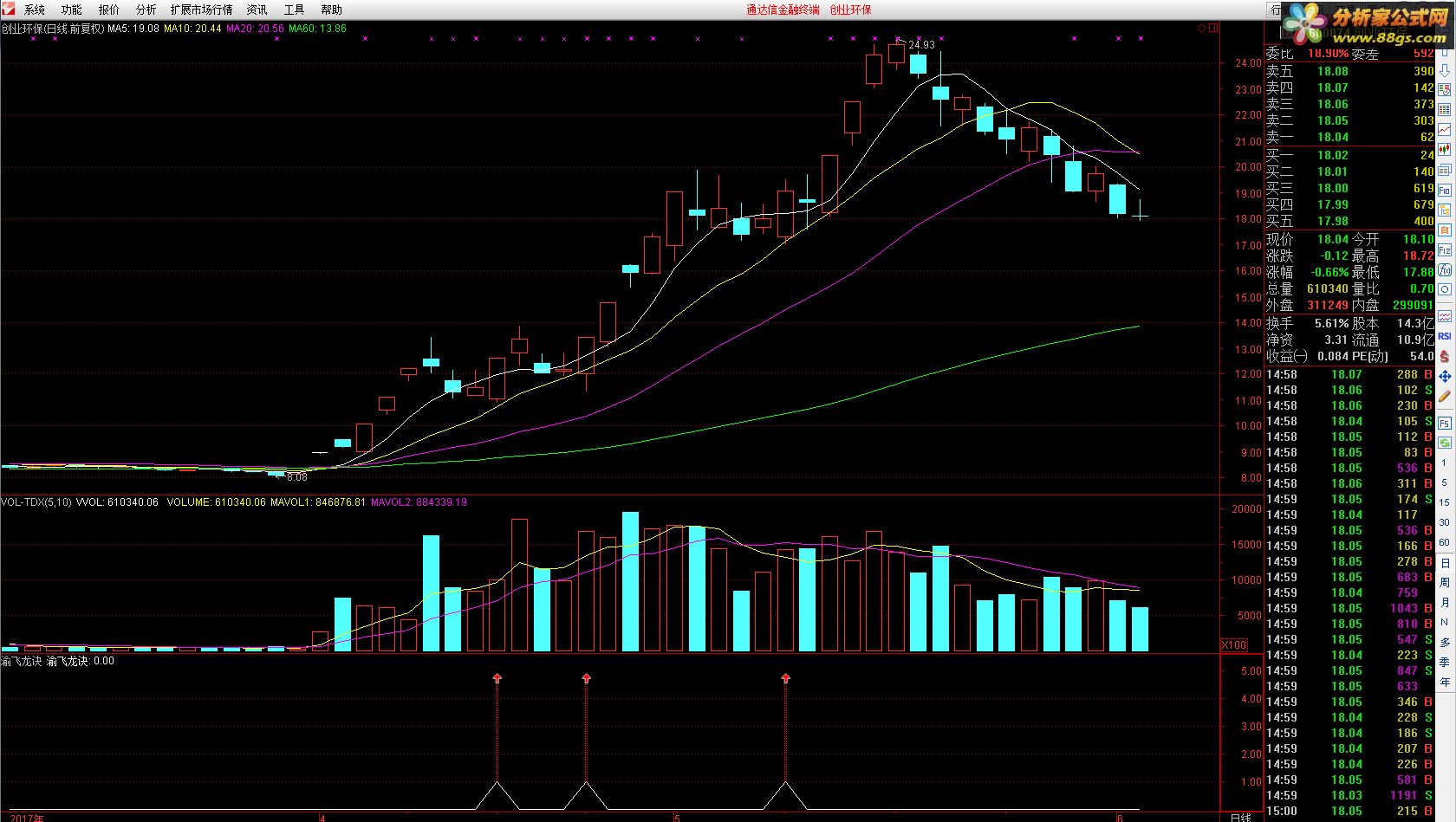
Task: Select the pencil drawing tool icon
Action: pyautogui.click(x=1445, y=397)
